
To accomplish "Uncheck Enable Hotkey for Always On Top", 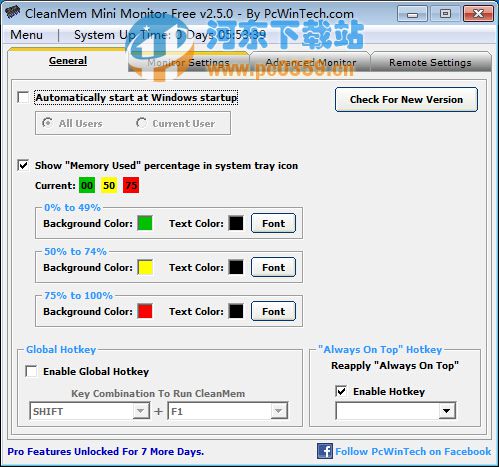I will [x=341, y=391].
